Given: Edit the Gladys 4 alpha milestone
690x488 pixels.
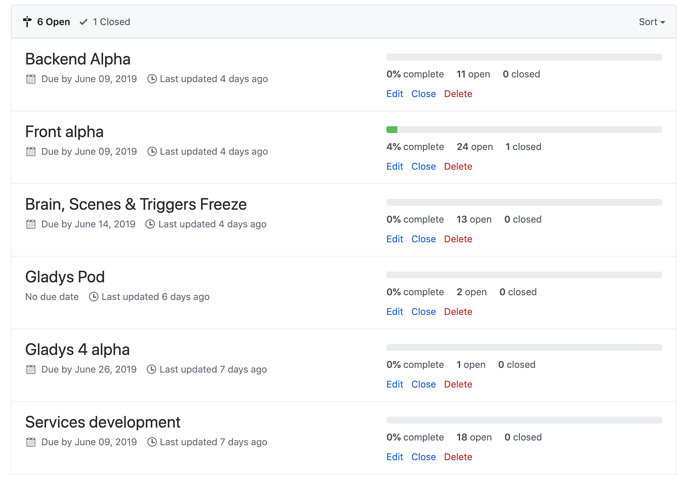Looking at the screenshot, I should pos(395,384).
